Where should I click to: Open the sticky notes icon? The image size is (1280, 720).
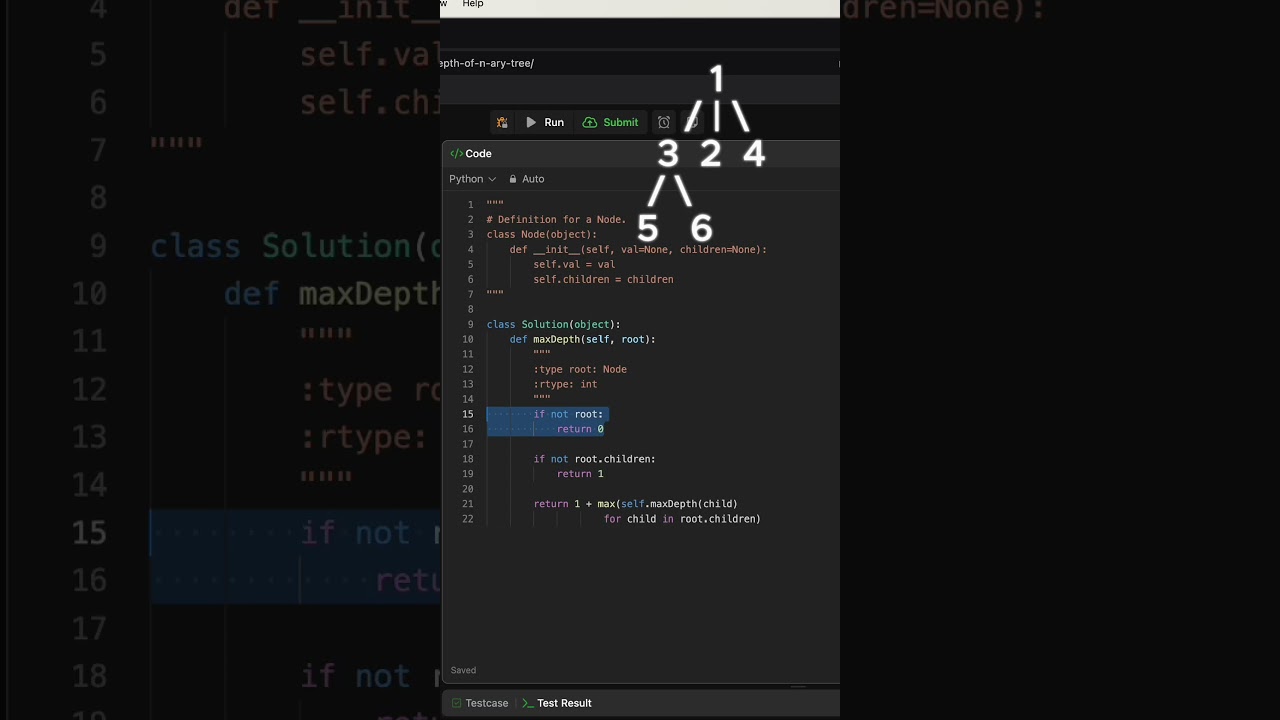pyautogui.click(x=691, y=123)
